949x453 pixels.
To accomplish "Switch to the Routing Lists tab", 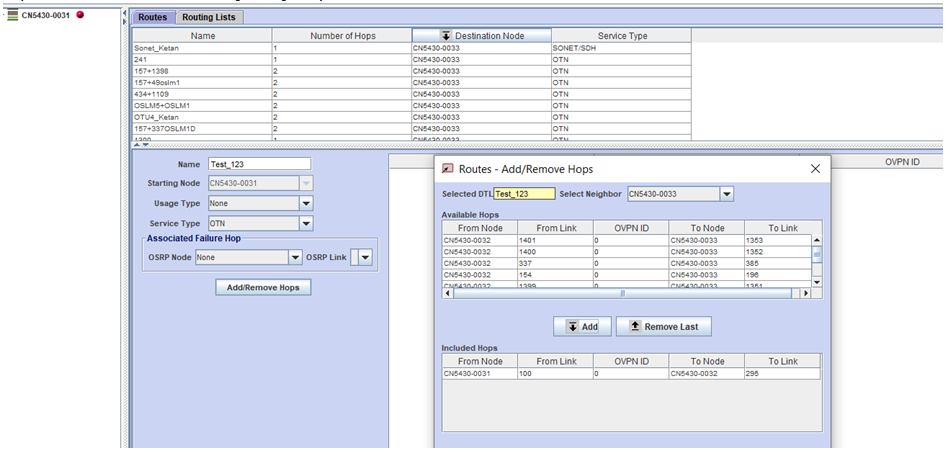I will coord(209,17).
